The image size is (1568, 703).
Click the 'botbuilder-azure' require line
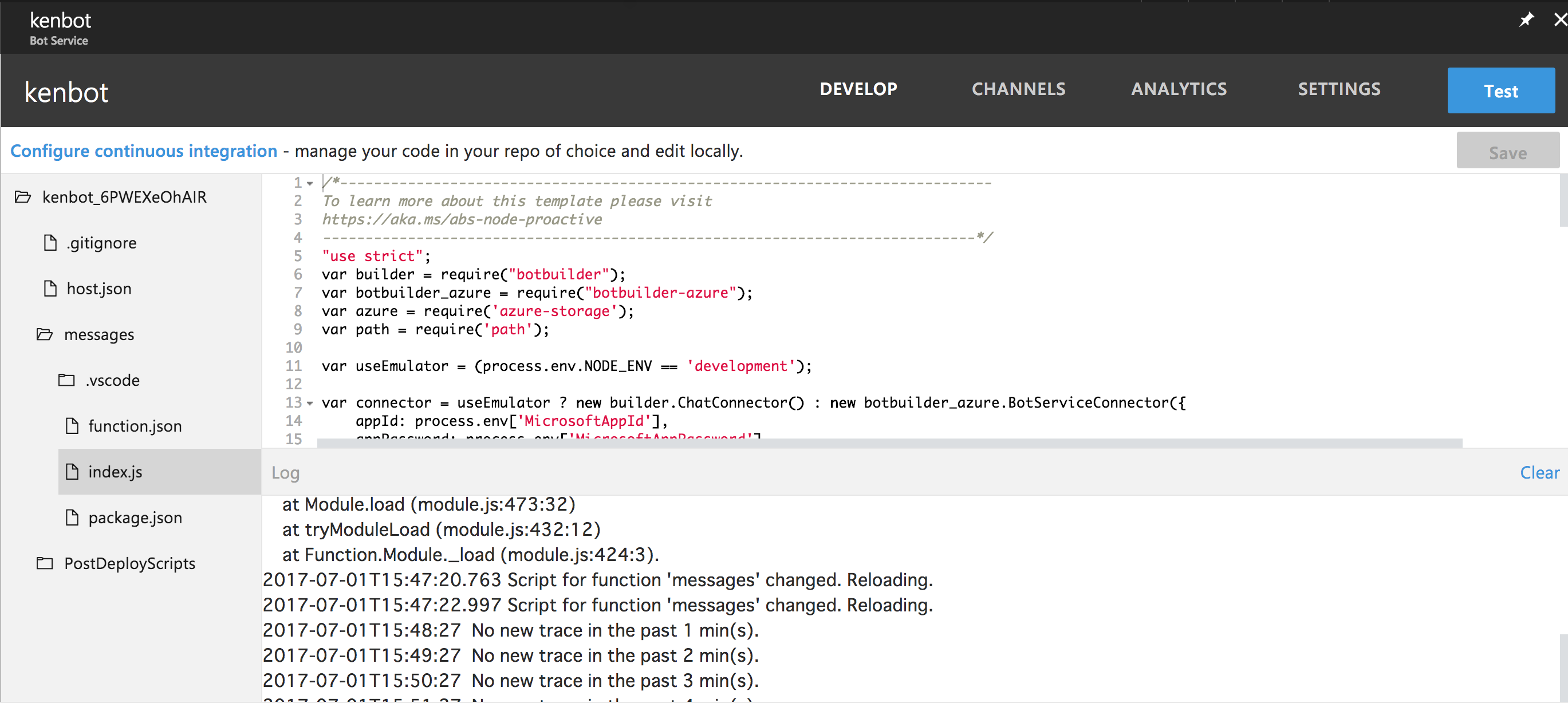[537, 292]
